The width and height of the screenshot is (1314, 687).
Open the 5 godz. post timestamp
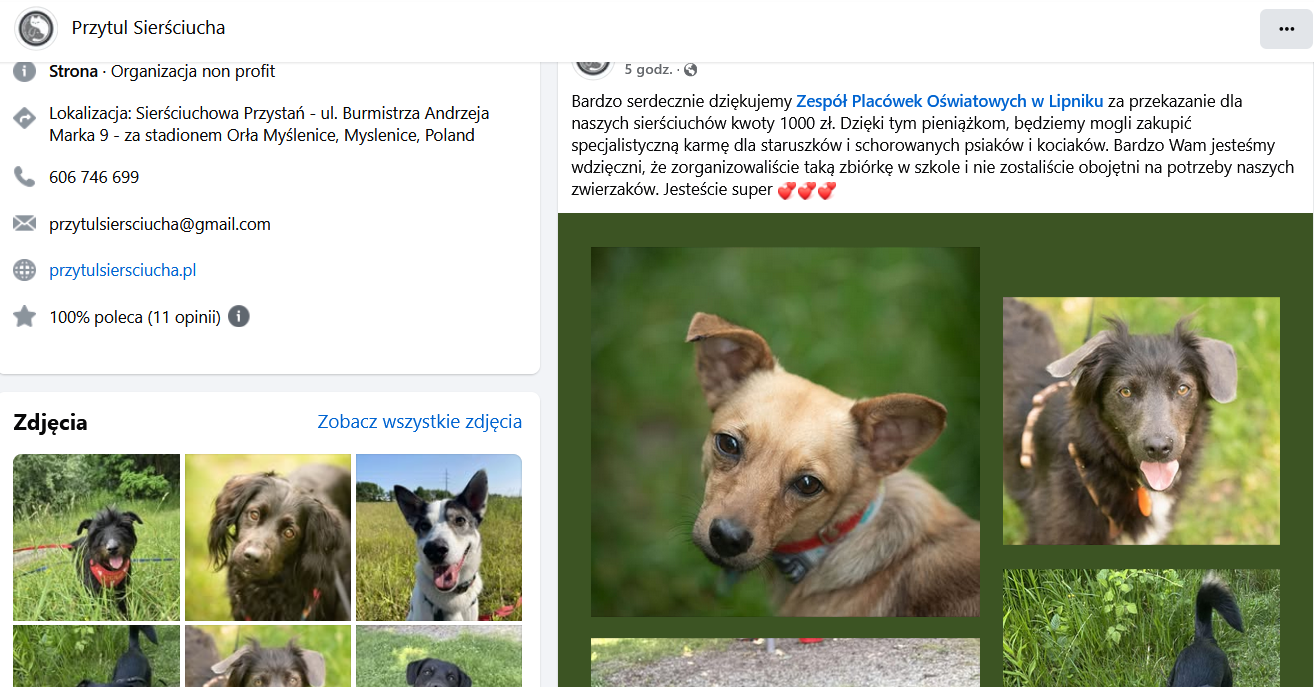pos(648,70)
